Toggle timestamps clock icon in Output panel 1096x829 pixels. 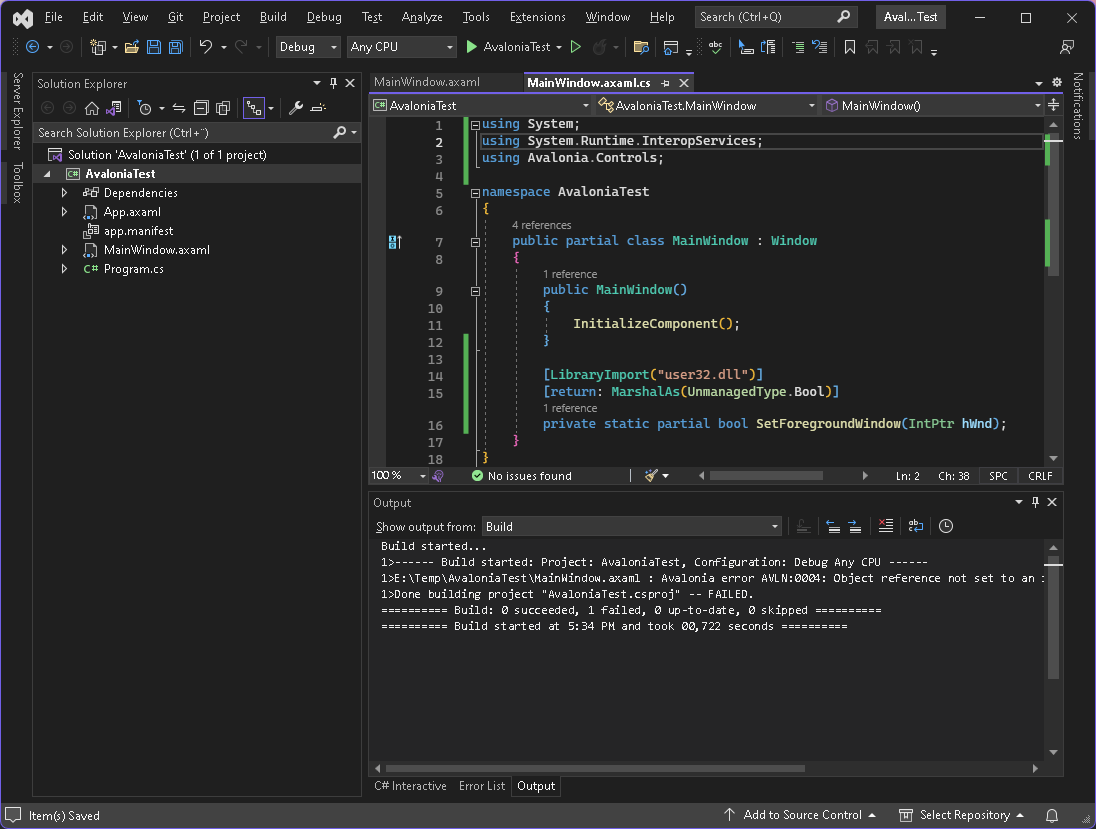click(945, 526)
